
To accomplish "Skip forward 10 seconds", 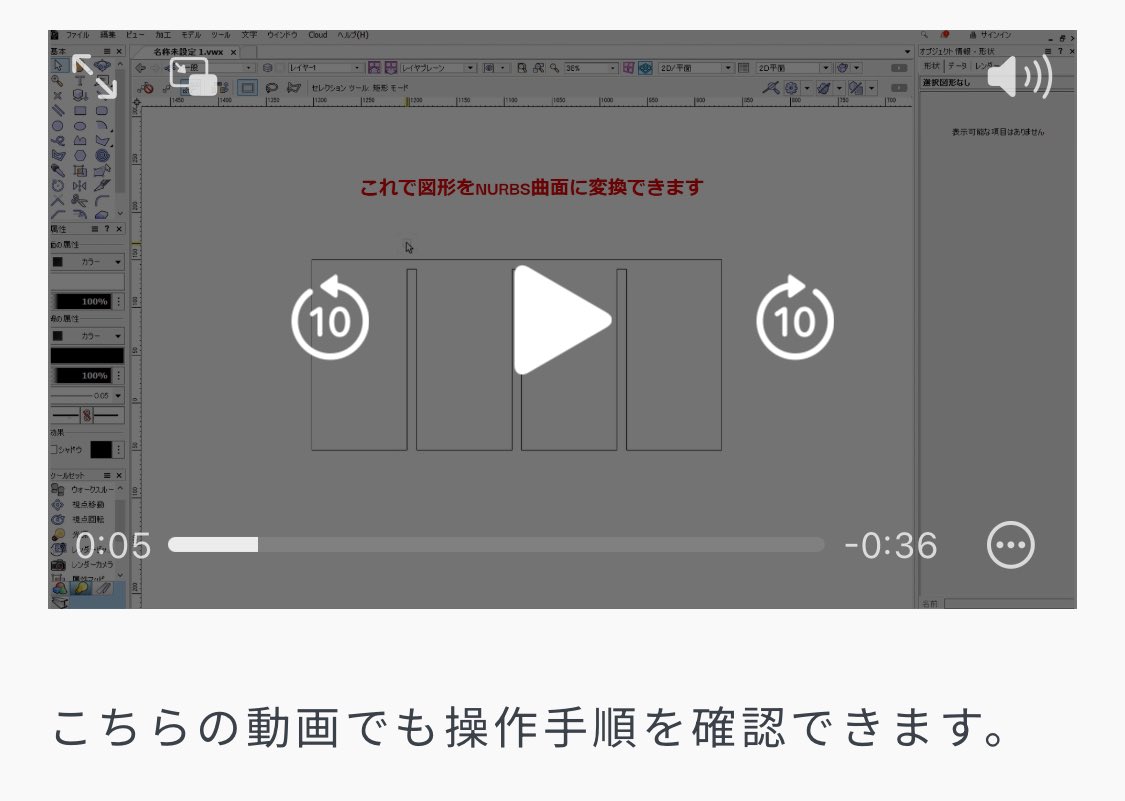I will (795, 317).
